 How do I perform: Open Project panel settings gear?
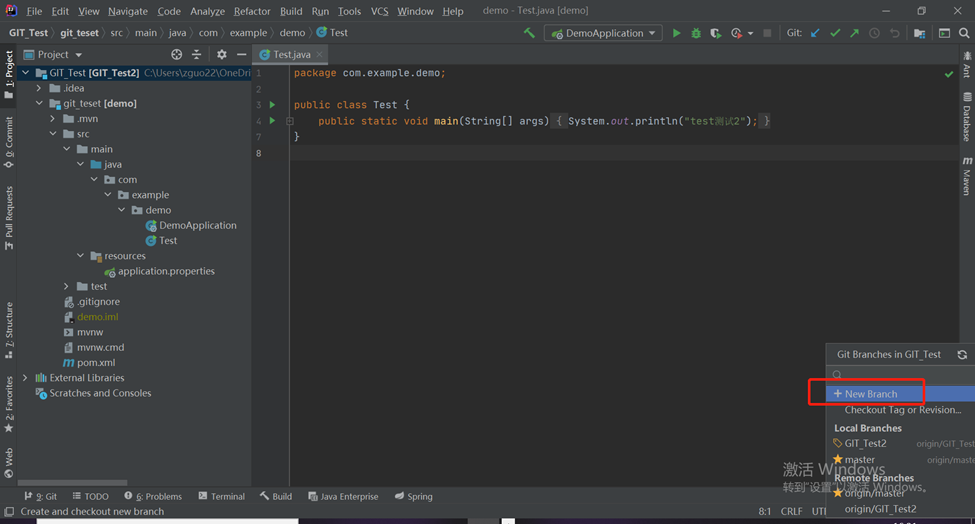click(222, 55)
